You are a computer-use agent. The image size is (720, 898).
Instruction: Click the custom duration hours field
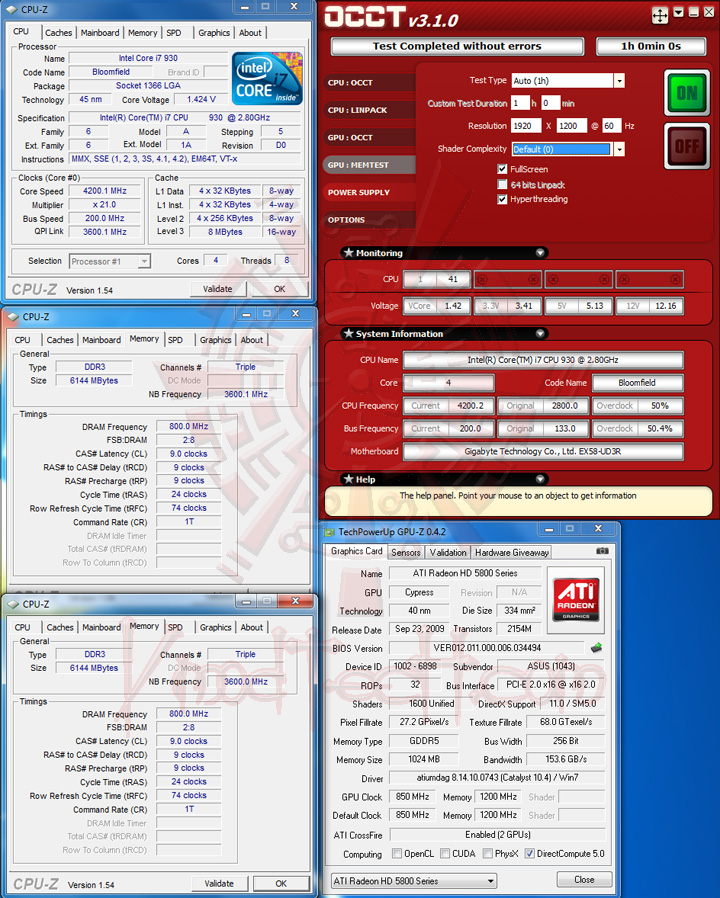[x=521, y=103]
